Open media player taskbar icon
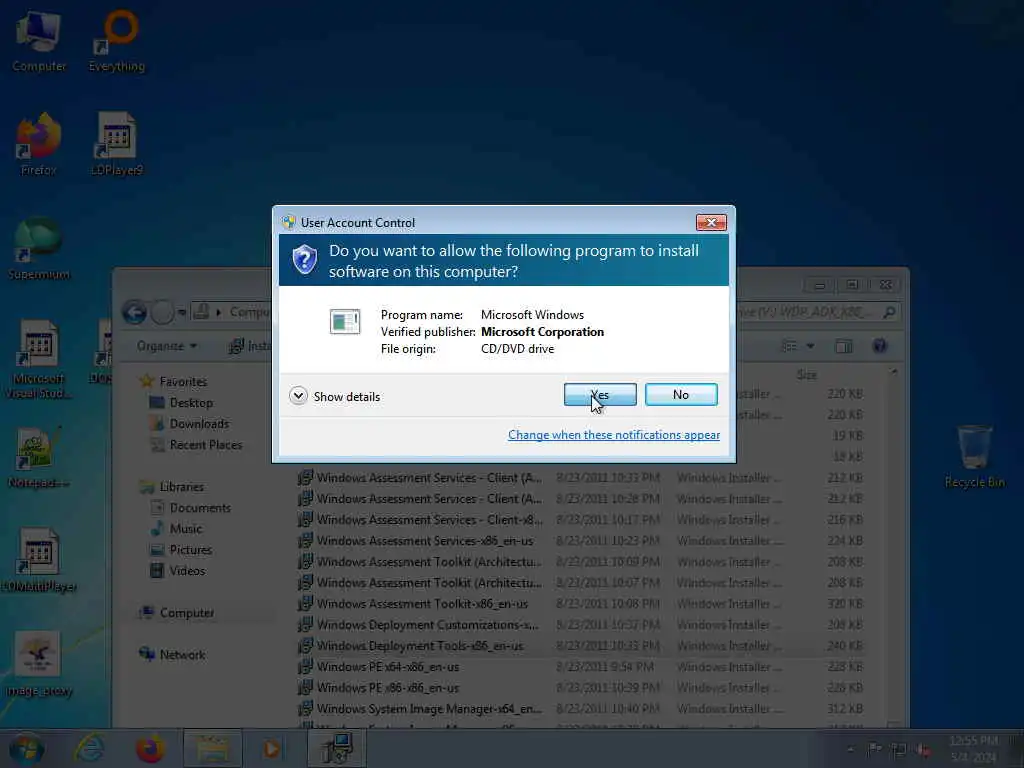This screenshot has height=768, width=1024. click(271, 748)
